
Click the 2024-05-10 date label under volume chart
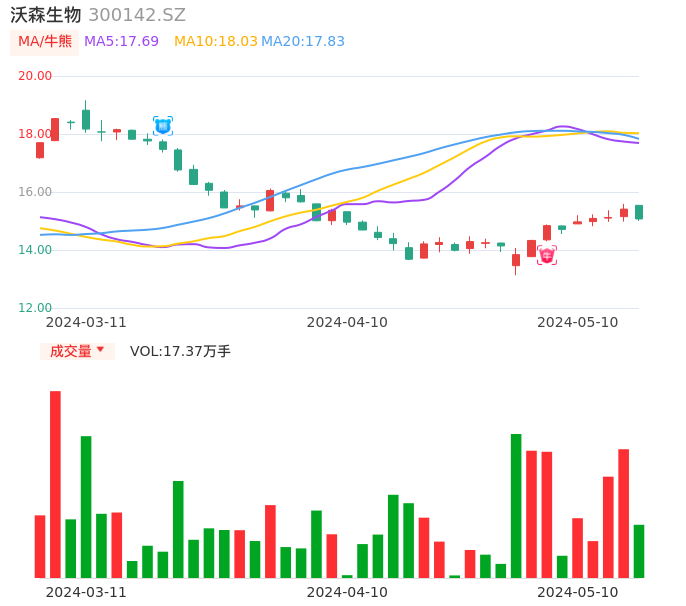(578, 592)
